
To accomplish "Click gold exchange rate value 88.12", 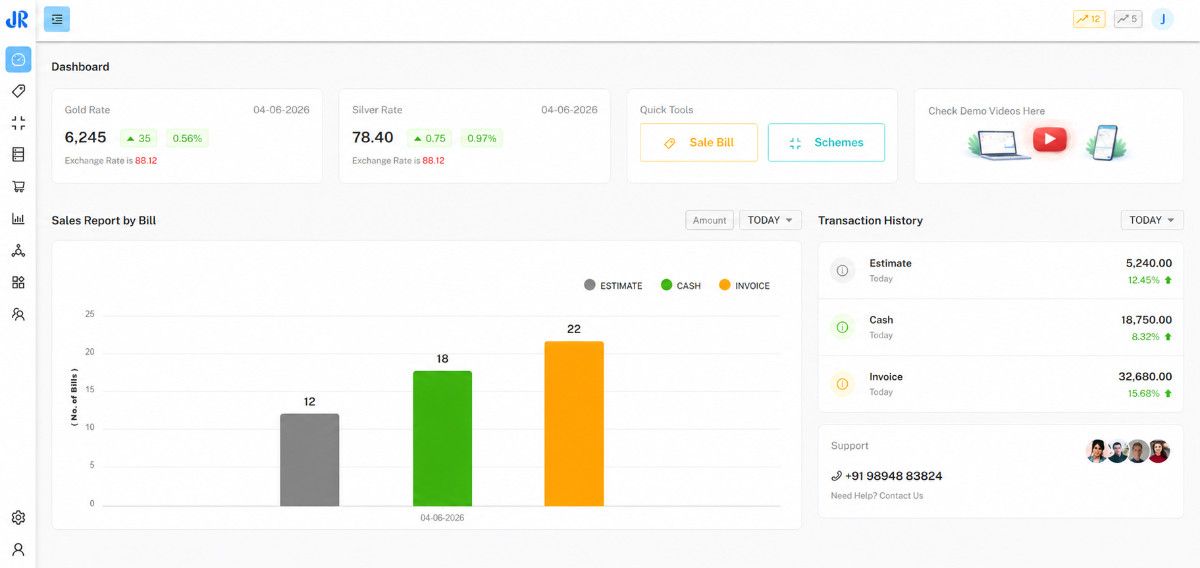I will pyautogui.click(x=146, y=160).
